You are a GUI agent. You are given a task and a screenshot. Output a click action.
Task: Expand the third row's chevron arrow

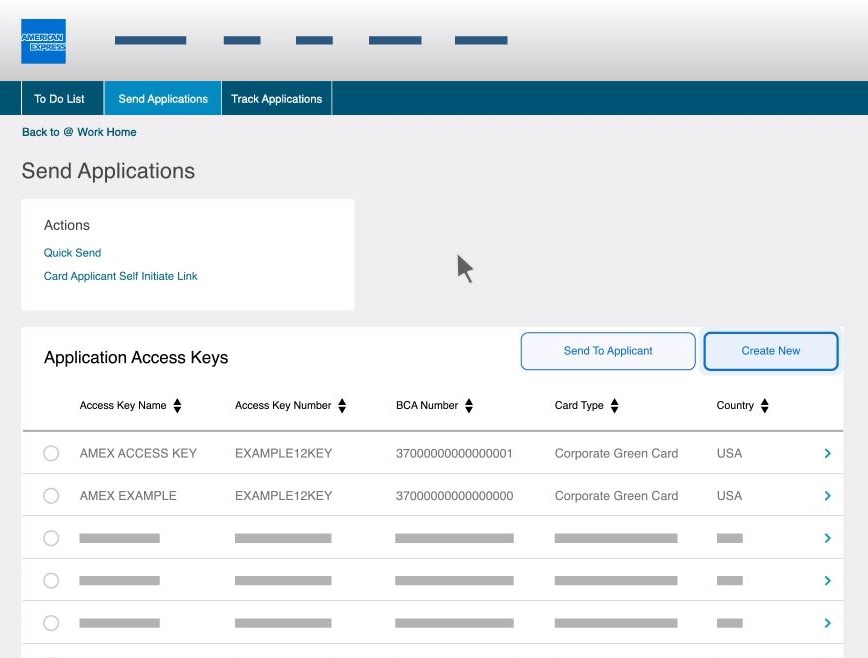tap(827, 538)
